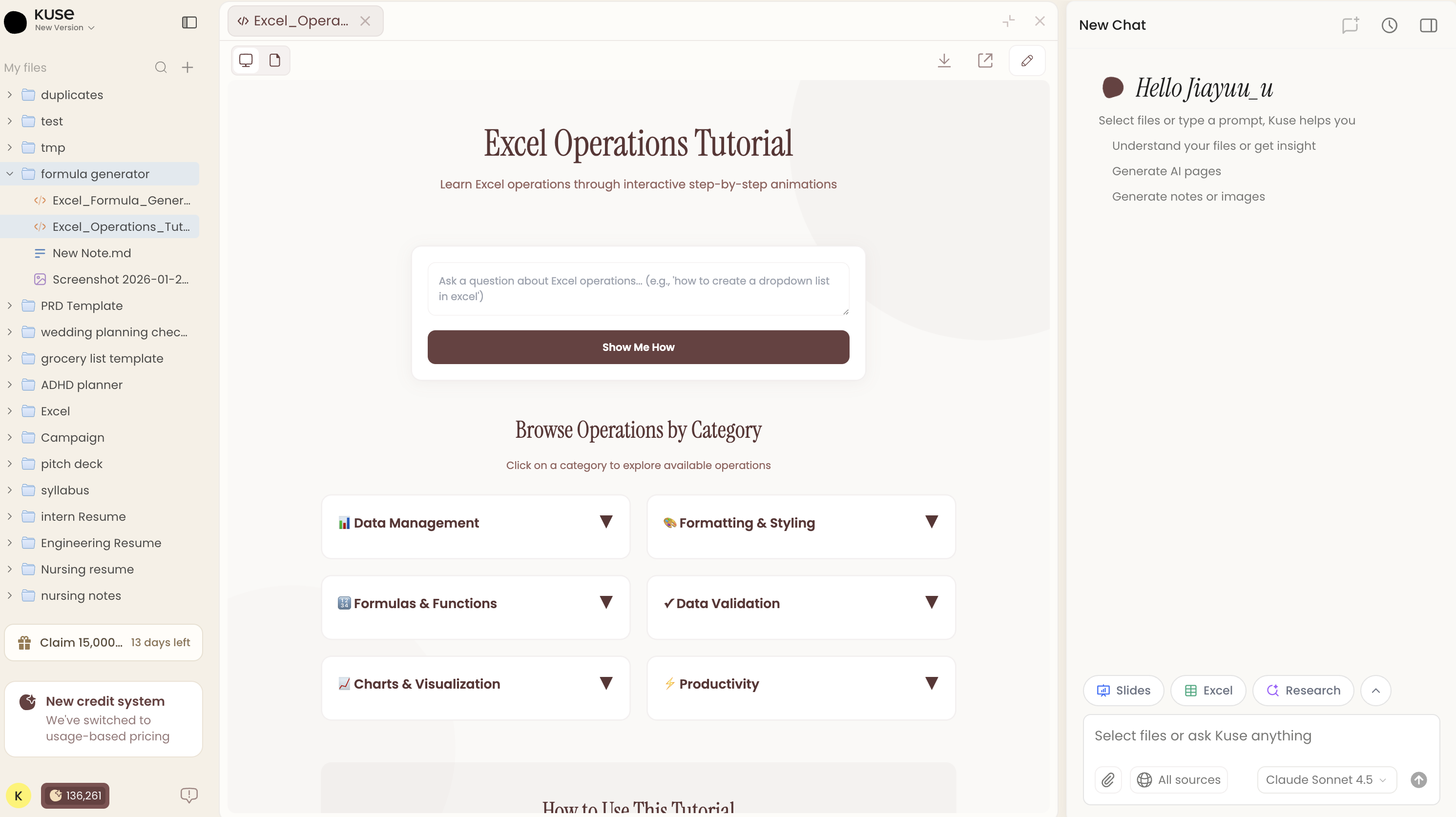Select the Excel_Opera... tab
1456x817 pixels.
300,21
